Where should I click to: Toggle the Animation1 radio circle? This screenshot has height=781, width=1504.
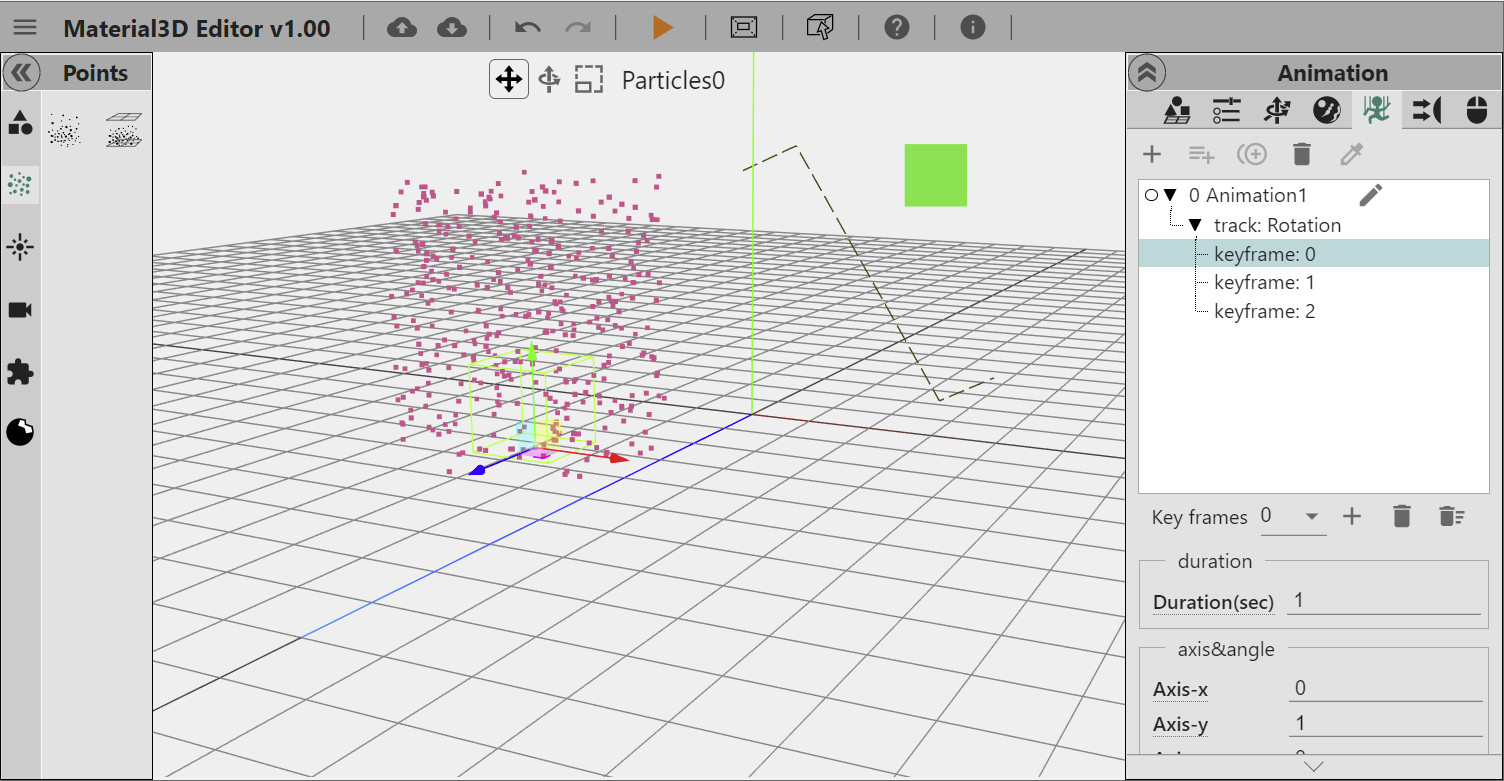(1151, 196)
